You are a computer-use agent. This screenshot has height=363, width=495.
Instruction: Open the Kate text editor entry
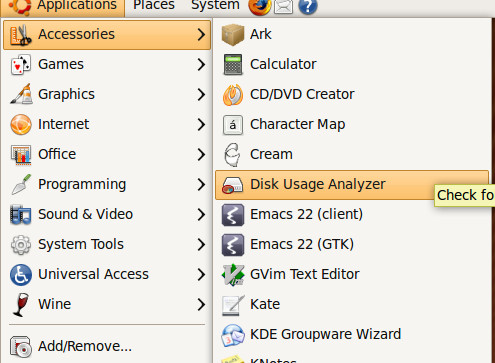(352, 304)
